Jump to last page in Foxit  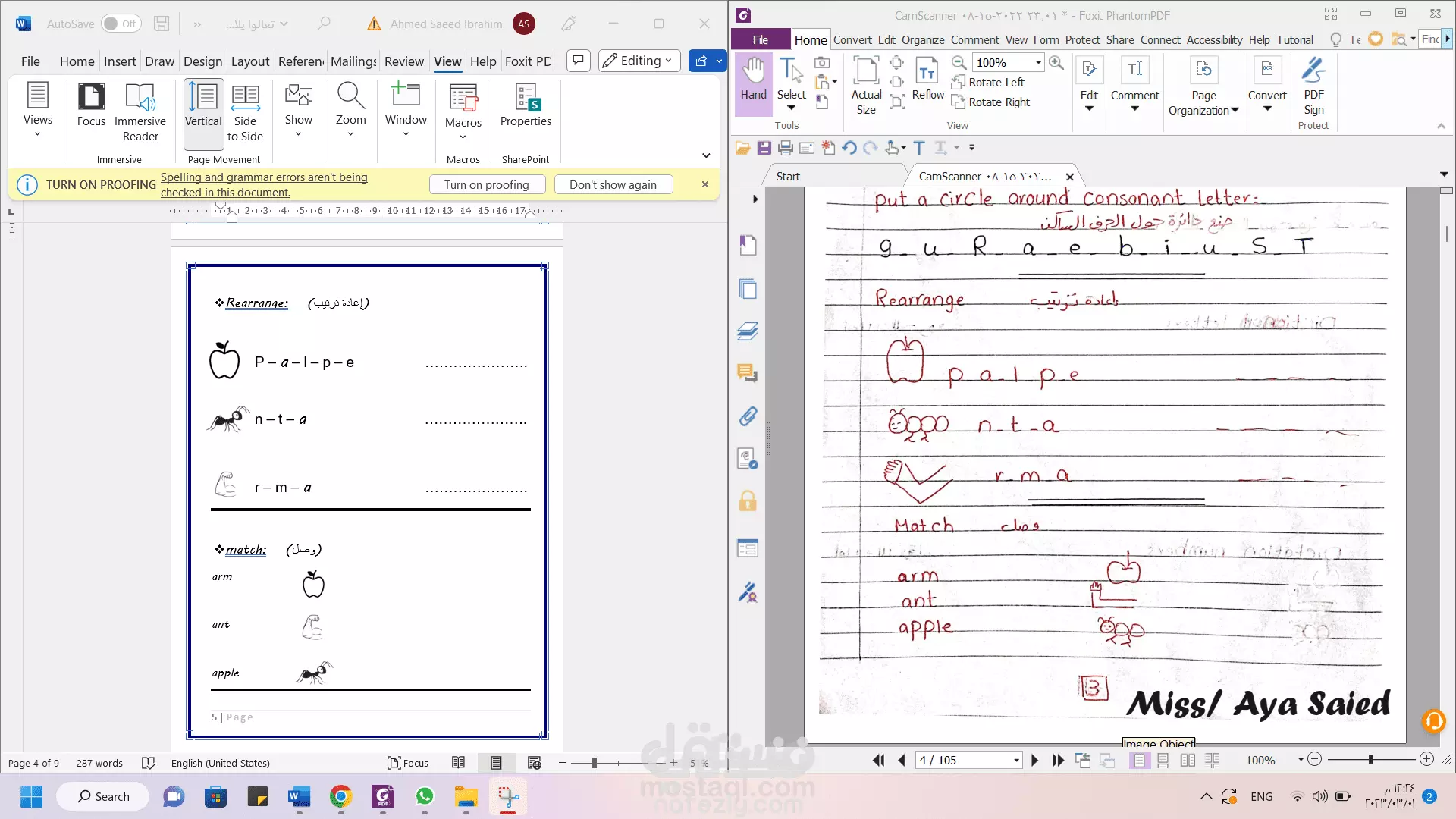coord(1059,760)
